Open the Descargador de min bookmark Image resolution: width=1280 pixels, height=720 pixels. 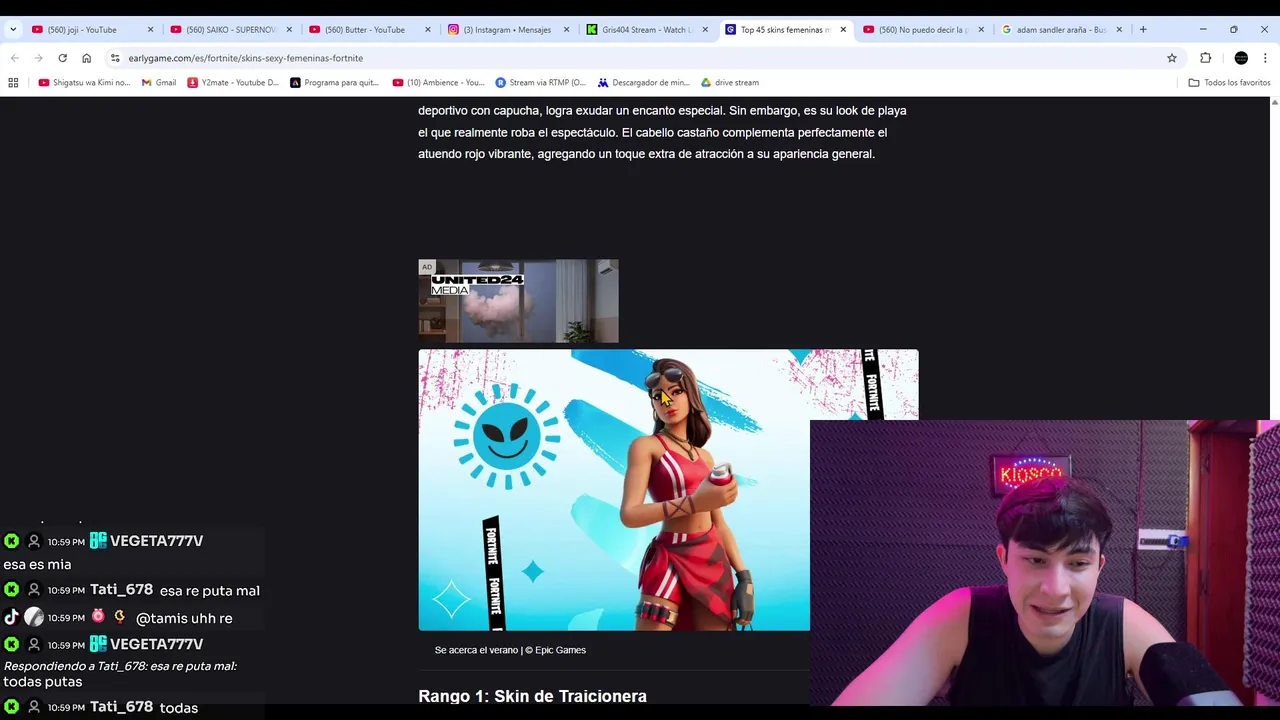[643, 82]
